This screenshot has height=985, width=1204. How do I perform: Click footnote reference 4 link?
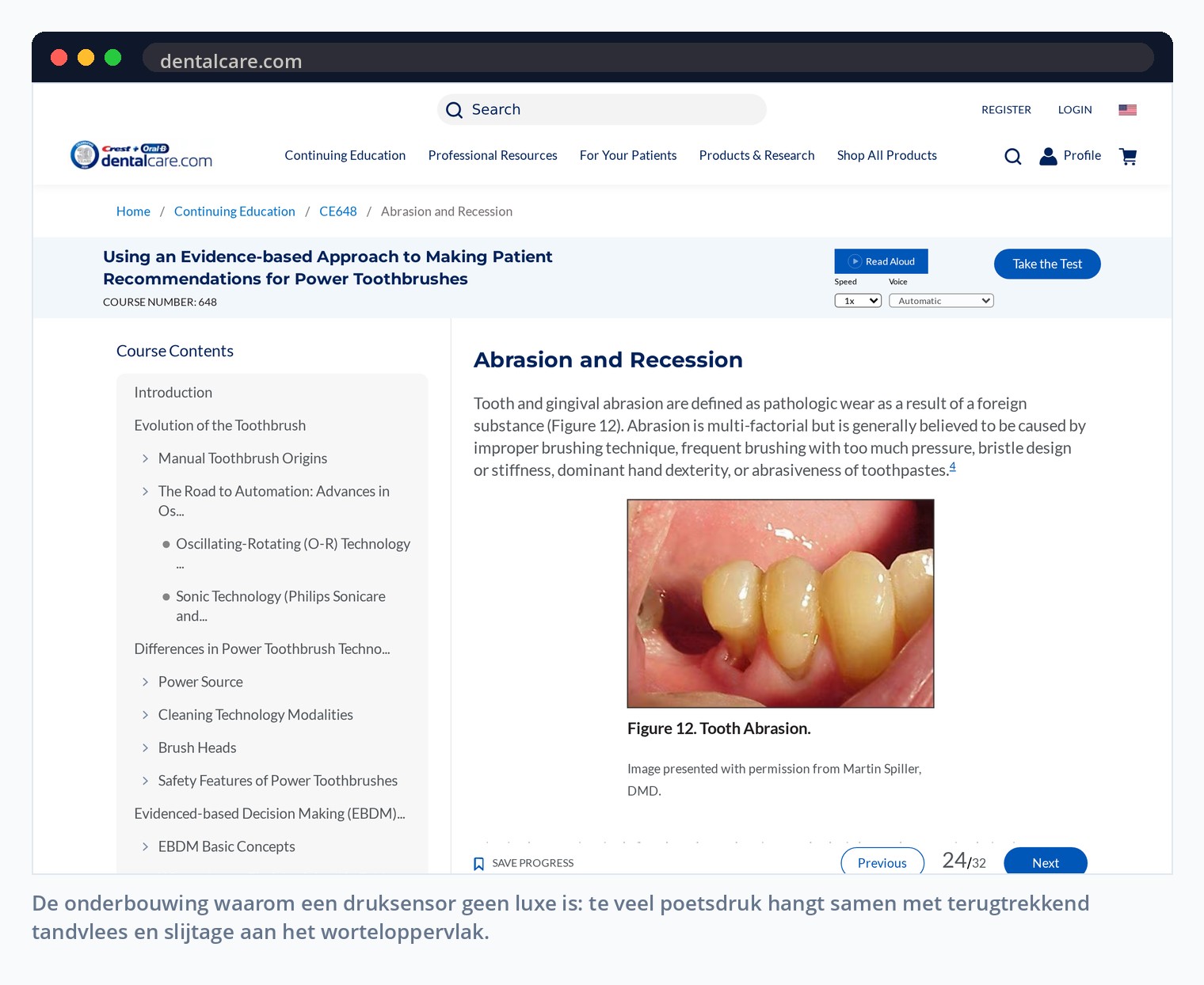tap(952, 466)
